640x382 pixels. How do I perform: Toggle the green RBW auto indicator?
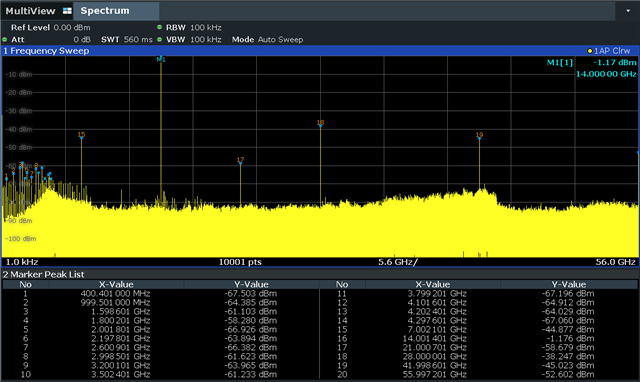click(x=160, y=27)
